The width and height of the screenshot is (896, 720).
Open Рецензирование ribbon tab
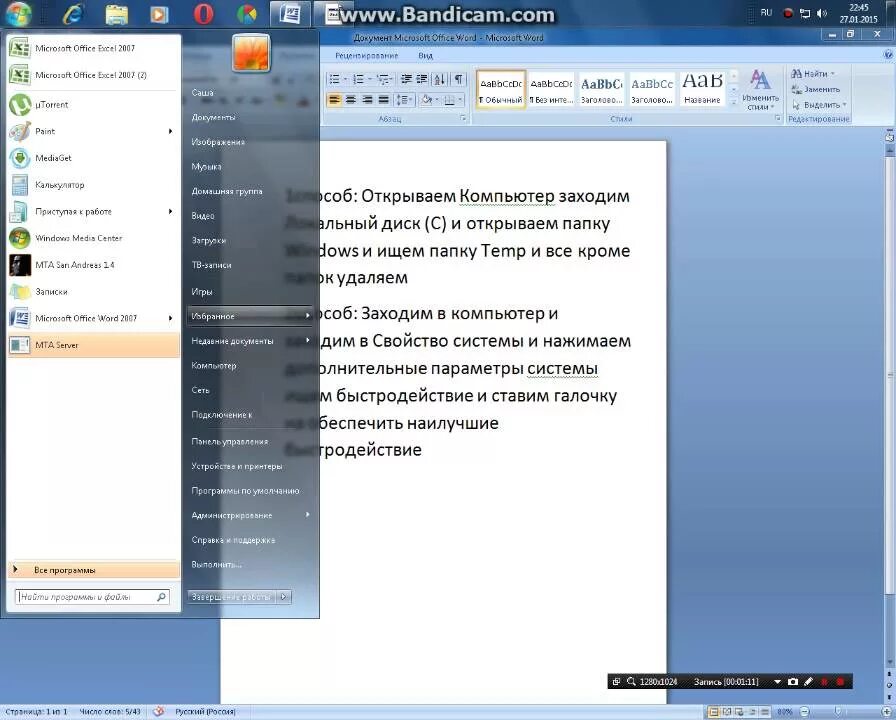coord(366,55)
